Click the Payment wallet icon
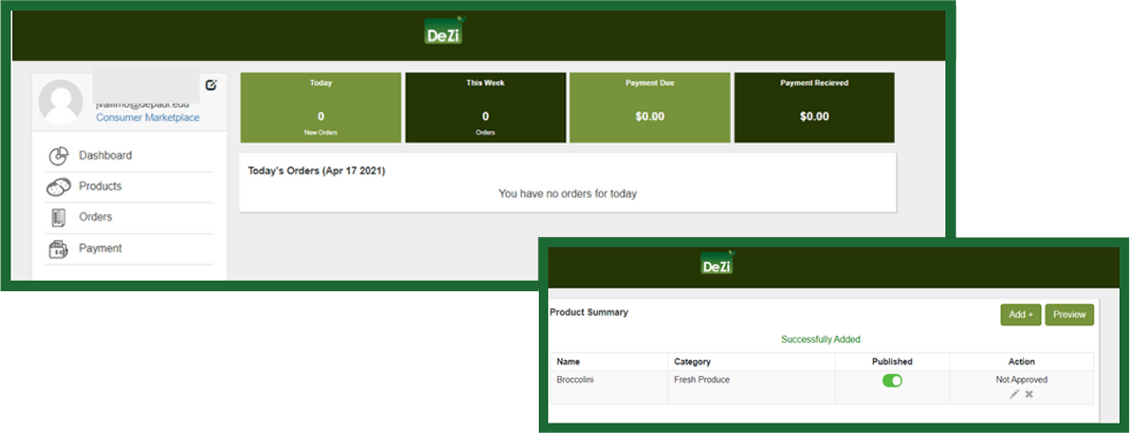Image resolution: width=1130 pixels, height=433 pixels. 58,249
